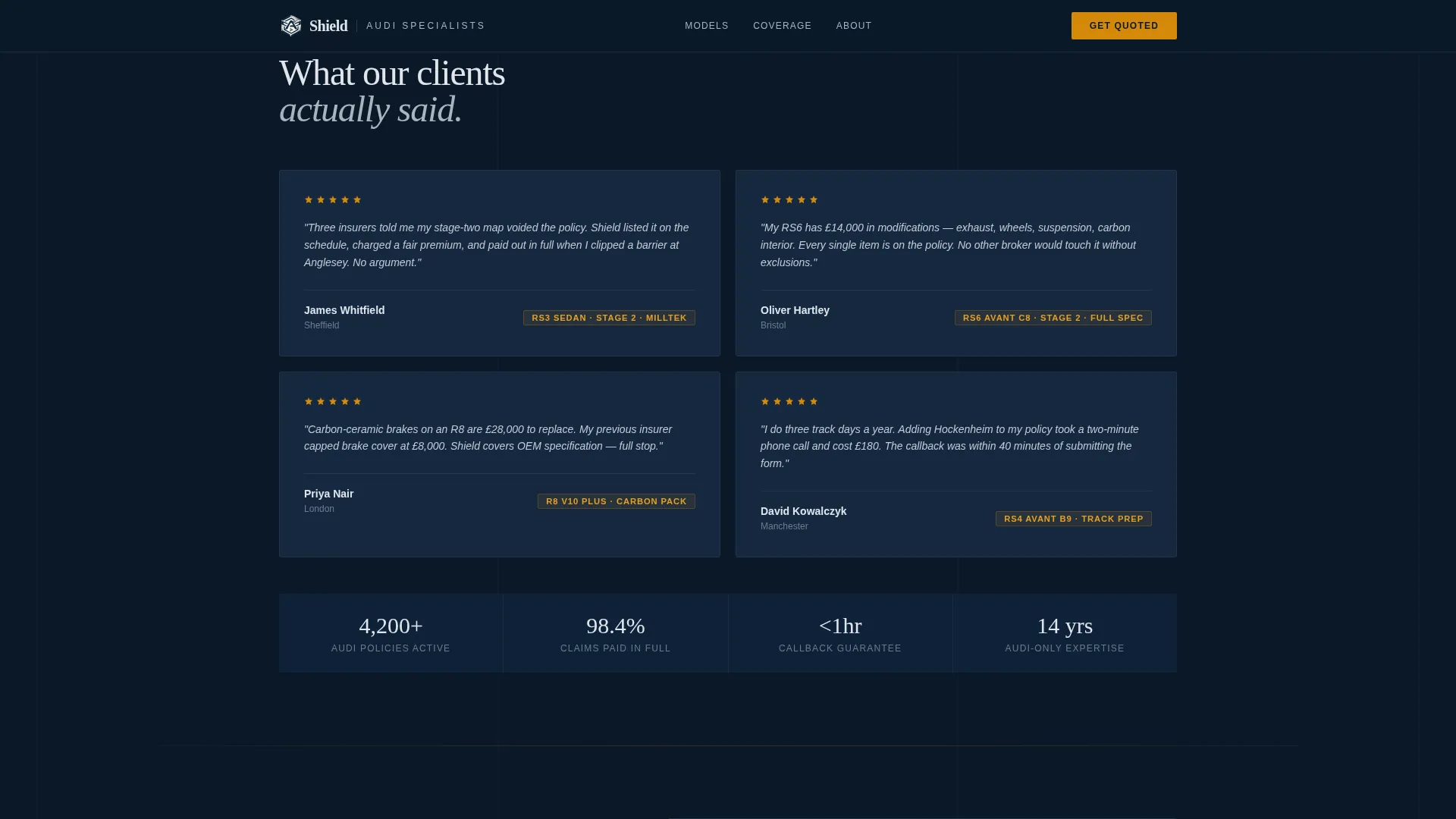This screenshot has width=1456, height=819.
Task: Click the Get Quoted button
Action: click(x=1124, y=26)
